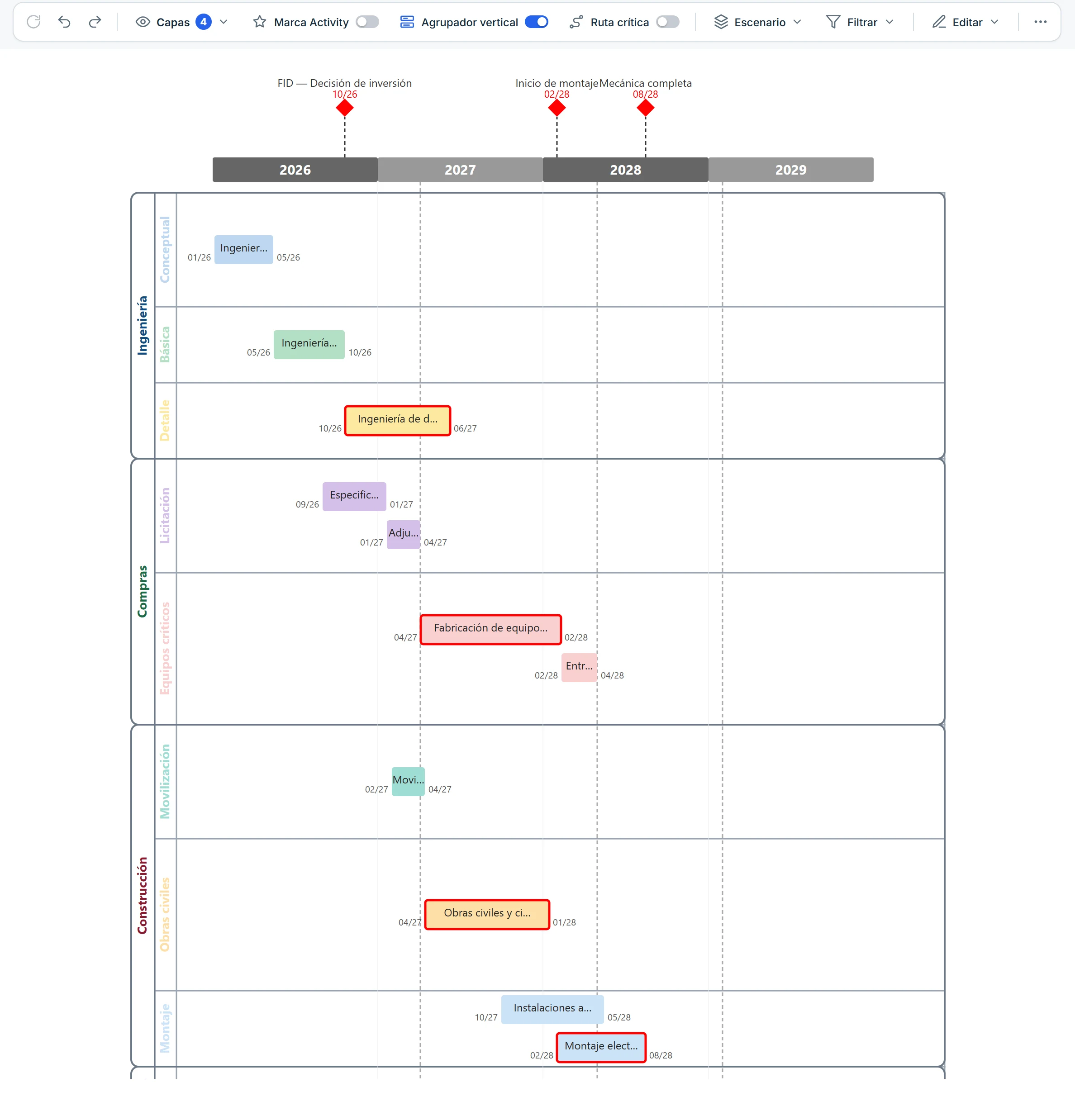Image resolution: width=1075 pixels, height=1120 pixels.
Task: Select the Adju... task bar
Action: [x=404, y=534]
